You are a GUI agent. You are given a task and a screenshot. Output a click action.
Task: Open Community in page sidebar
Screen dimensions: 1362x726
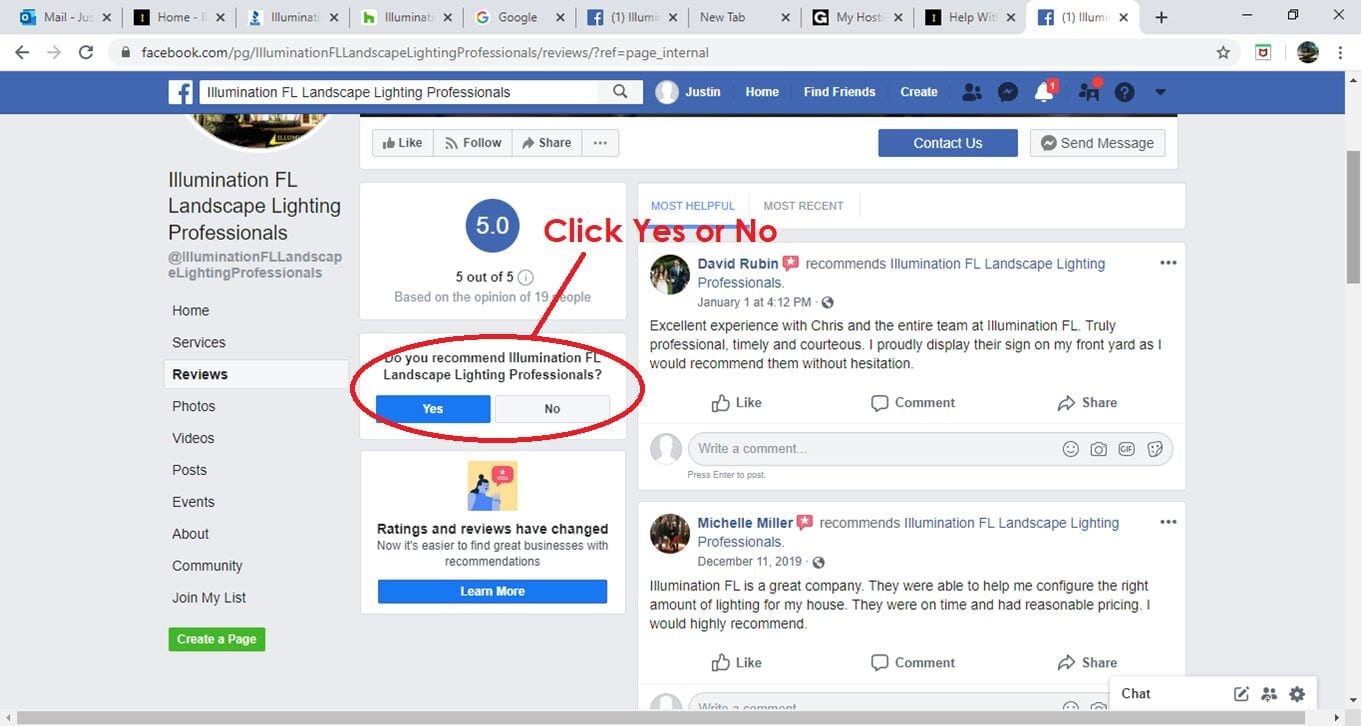(207, 567)
